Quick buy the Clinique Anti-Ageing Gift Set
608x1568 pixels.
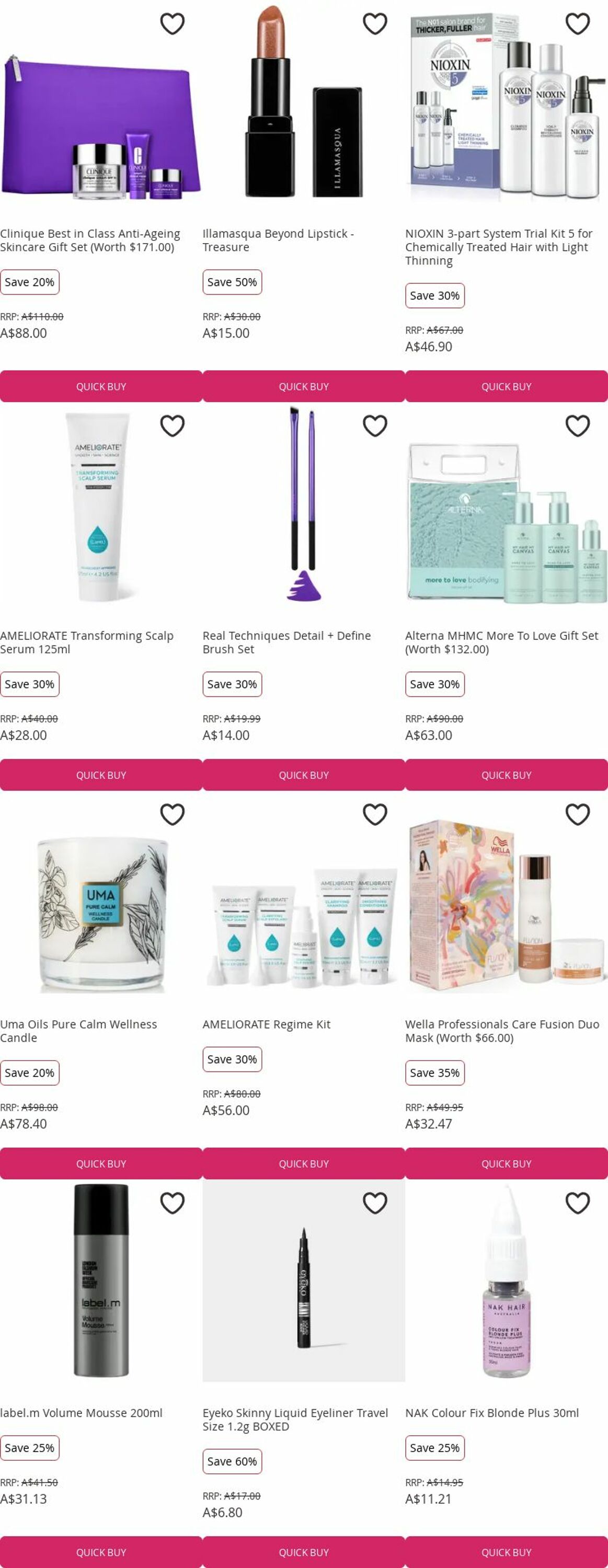[x=101, y=387]
